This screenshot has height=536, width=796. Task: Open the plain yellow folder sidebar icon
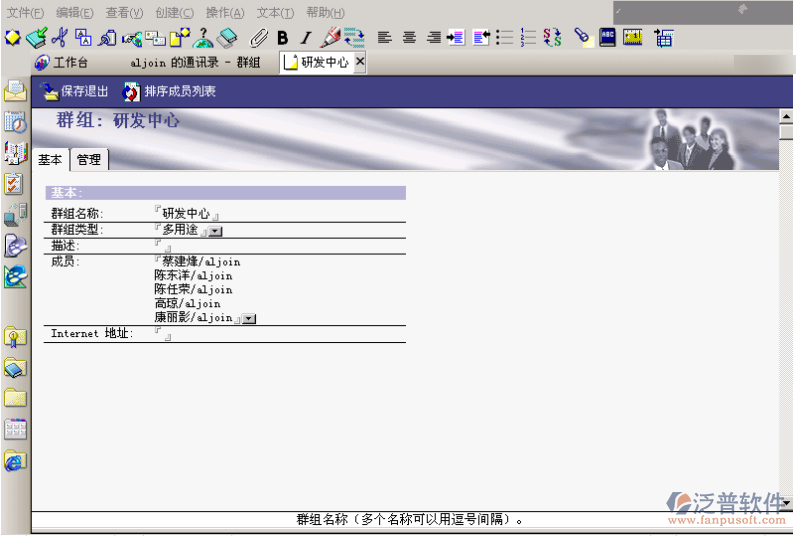15,398
